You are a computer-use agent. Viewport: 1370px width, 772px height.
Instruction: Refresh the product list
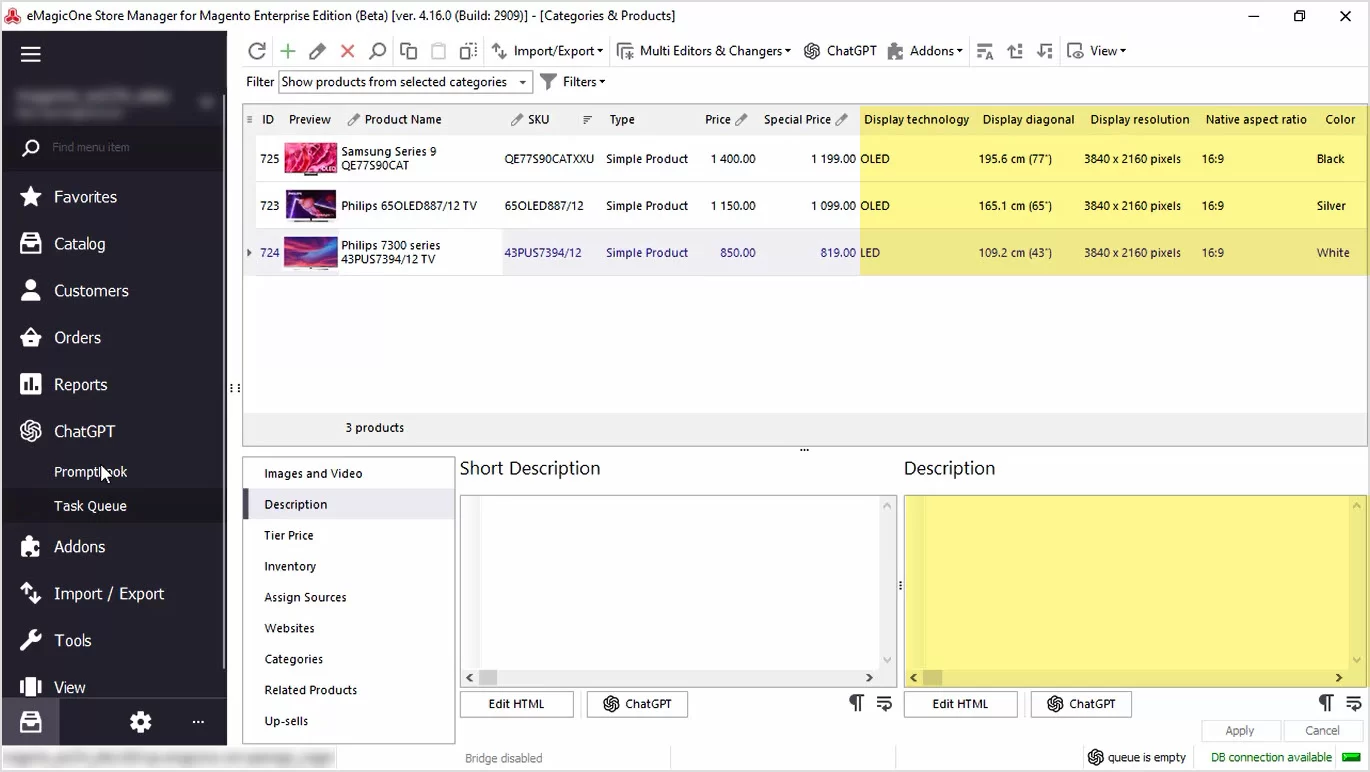click(x=257, y=51)
